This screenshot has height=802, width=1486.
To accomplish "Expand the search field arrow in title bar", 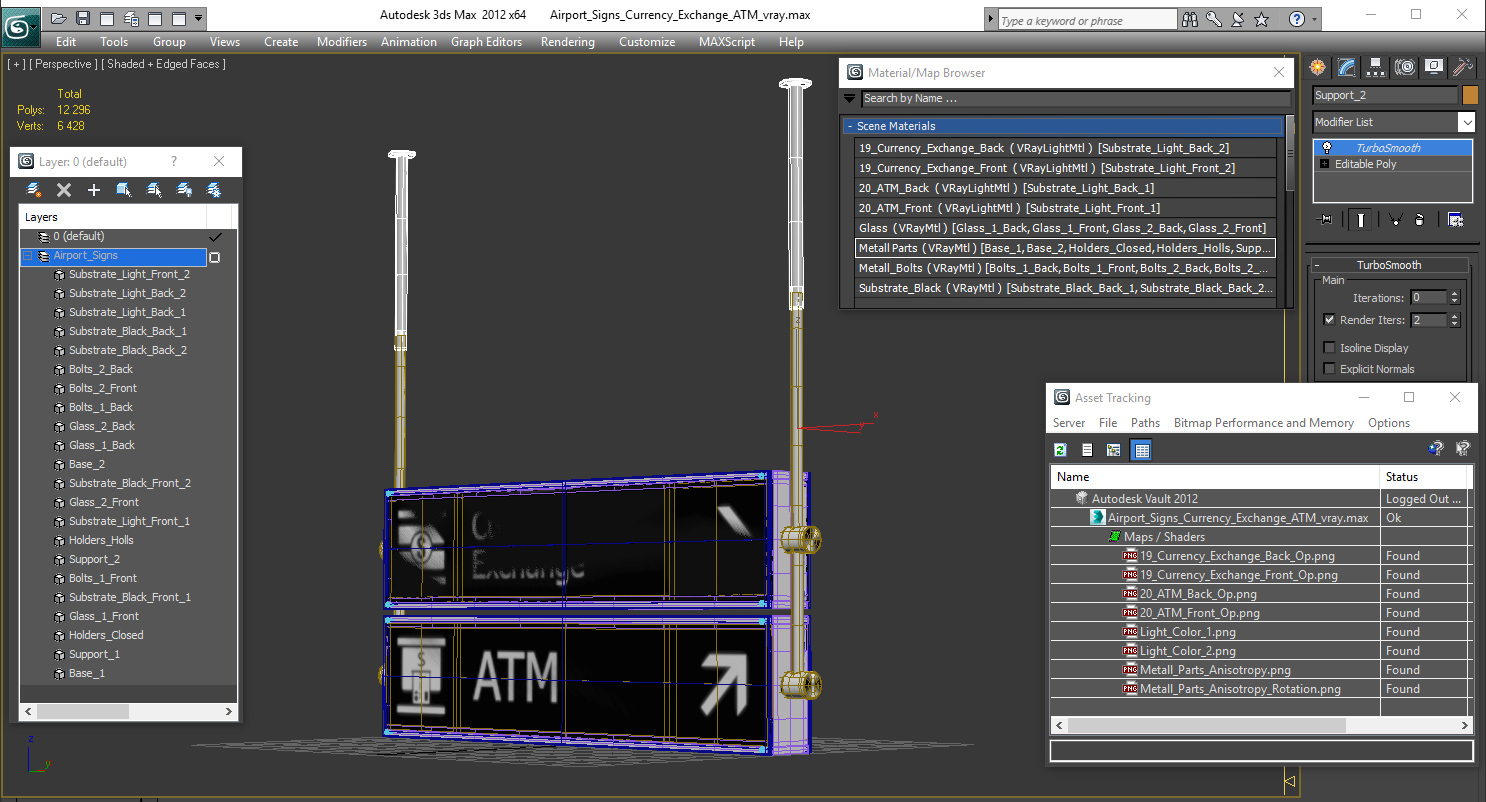I will click(x=990, y=20).
